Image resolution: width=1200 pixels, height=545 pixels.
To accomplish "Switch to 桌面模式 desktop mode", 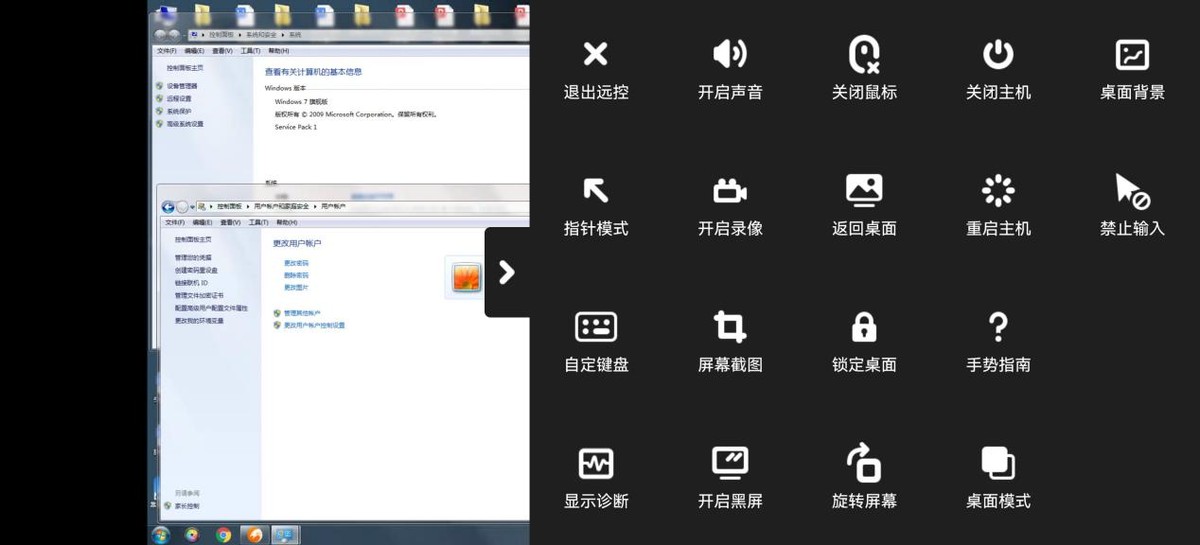I will [x=998, y=479].
